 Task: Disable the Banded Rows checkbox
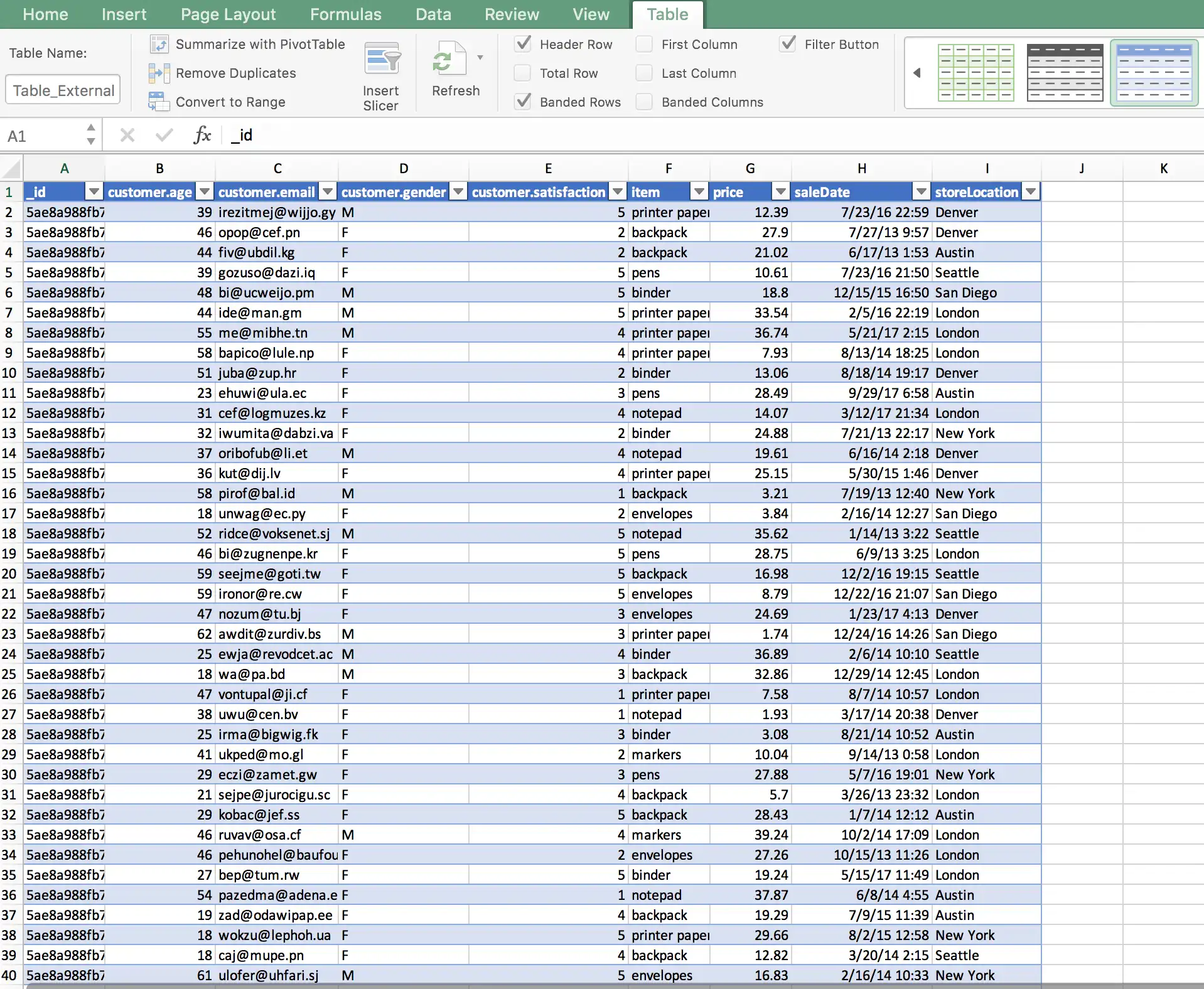coord(522,102)
